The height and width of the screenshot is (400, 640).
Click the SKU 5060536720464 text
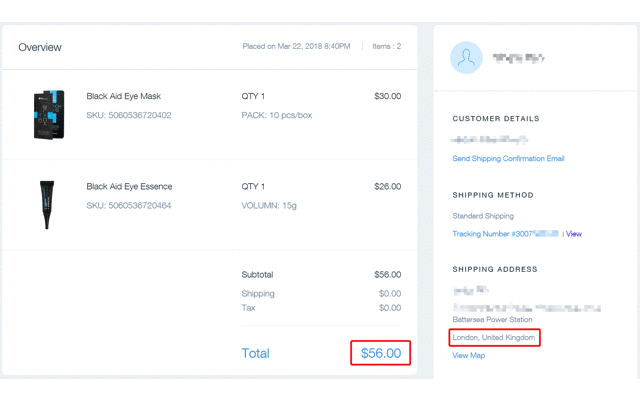[129, 206]
